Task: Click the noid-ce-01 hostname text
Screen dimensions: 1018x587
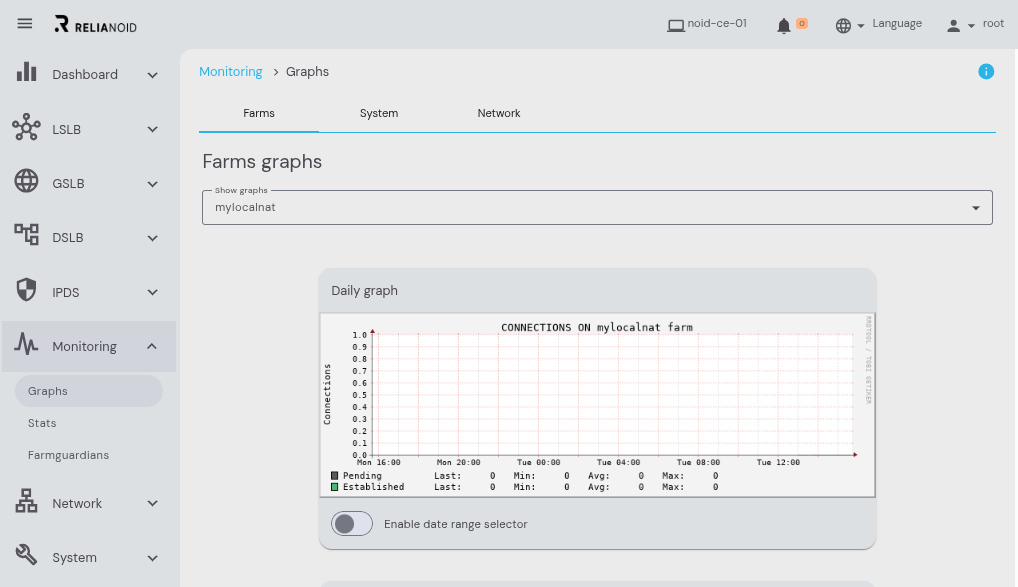Action: pos(717,23)
